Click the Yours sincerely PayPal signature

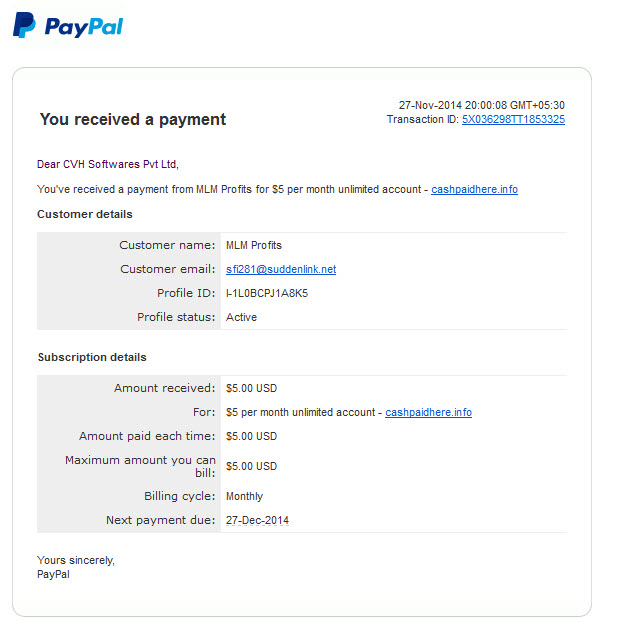pyautogui.click(x=76, y=567)
